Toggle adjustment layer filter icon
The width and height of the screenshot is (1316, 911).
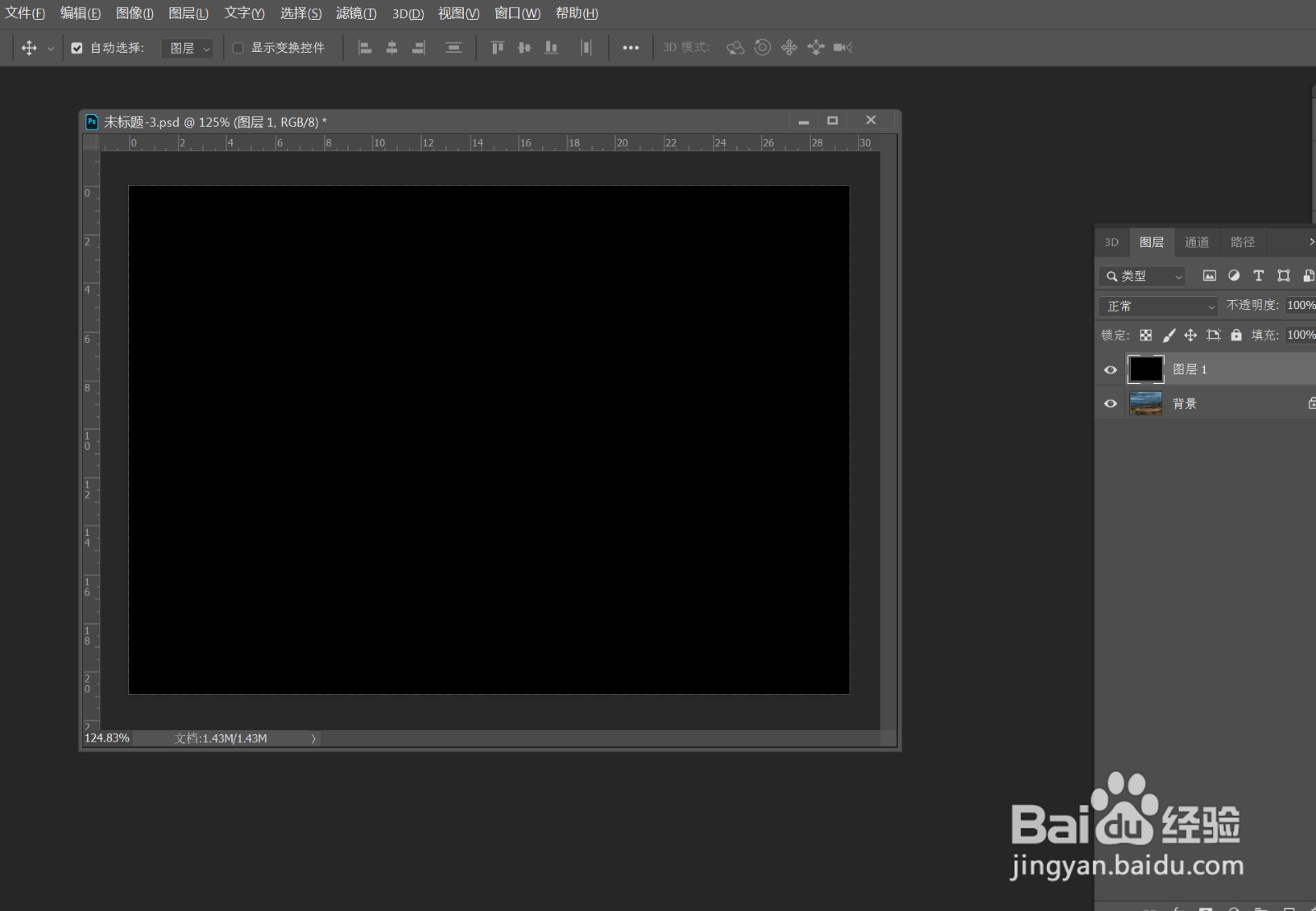pos(1234,276)
